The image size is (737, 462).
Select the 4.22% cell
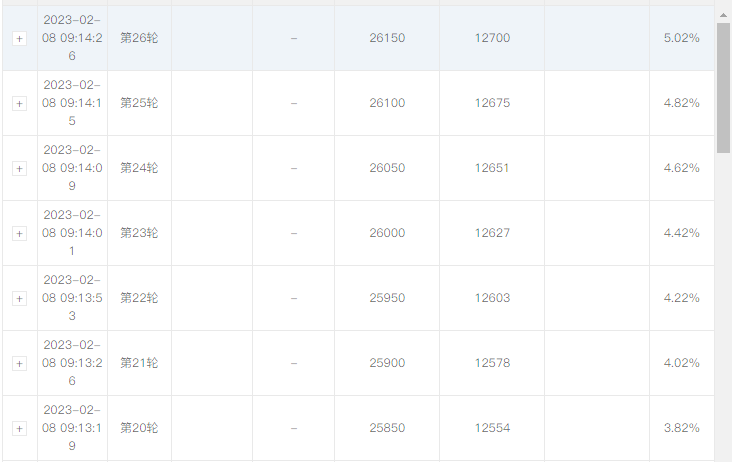click(x=682, y=298)
